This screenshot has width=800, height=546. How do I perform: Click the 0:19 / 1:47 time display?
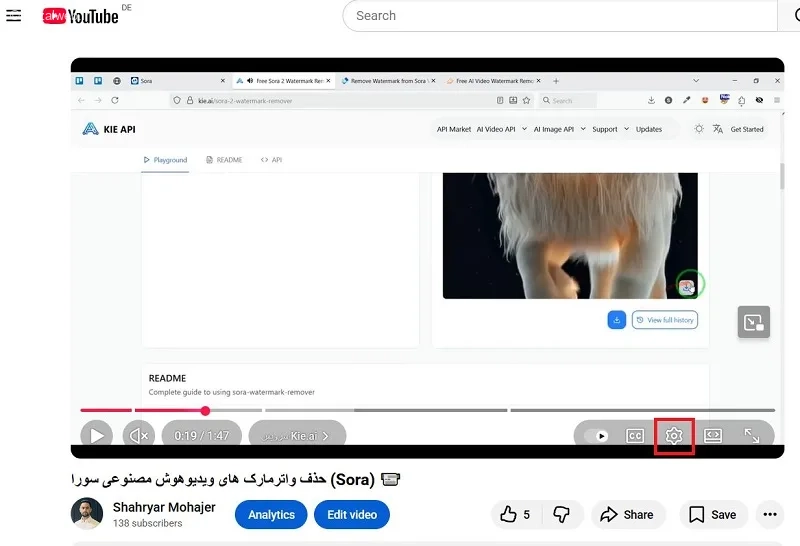click(202, 436)
